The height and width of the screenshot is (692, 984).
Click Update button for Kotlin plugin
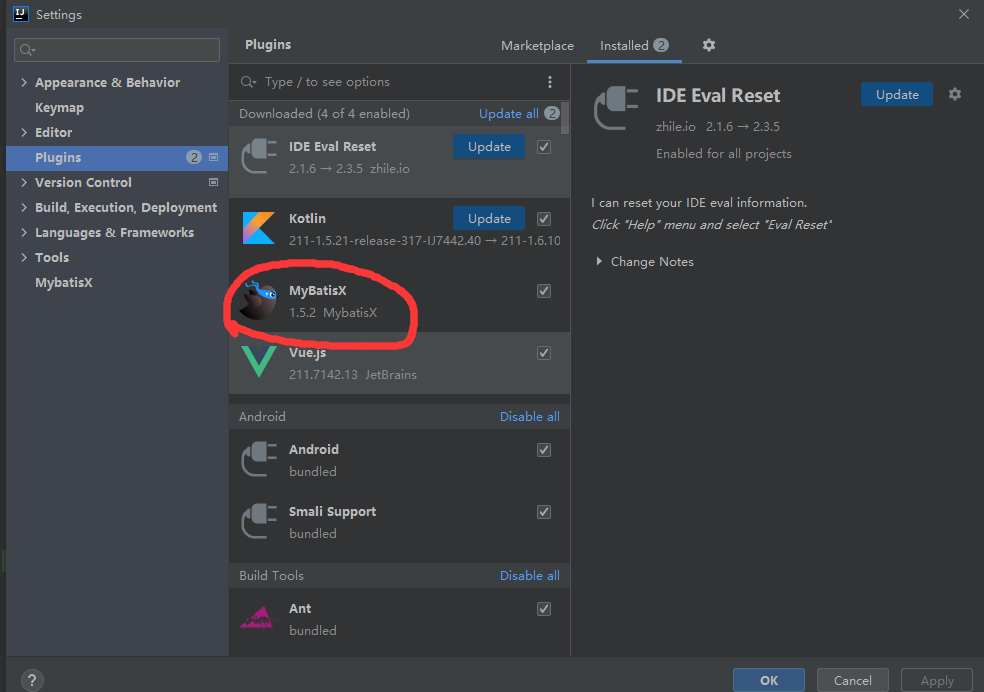pyautogui.click(x=489, y=218)
